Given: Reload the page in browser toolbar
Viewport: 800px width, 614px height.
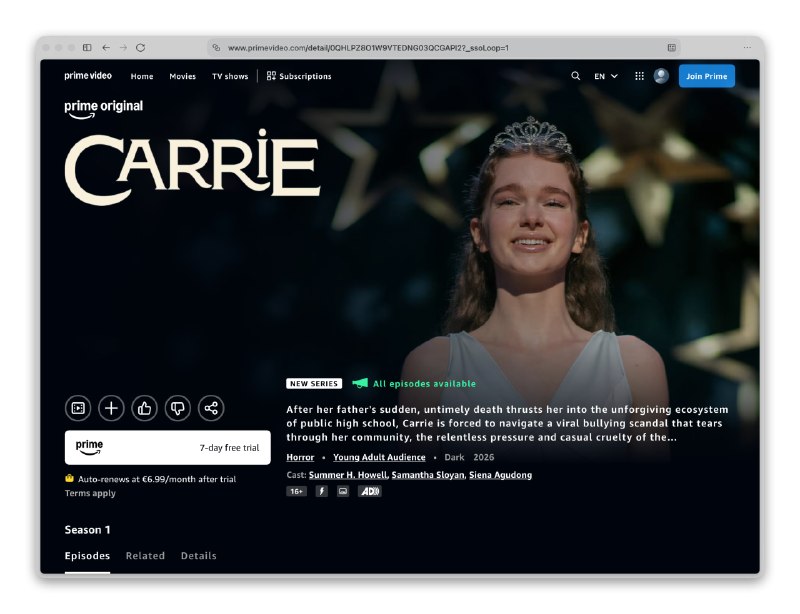Looking at the screenshot, I should pos(141,47).
